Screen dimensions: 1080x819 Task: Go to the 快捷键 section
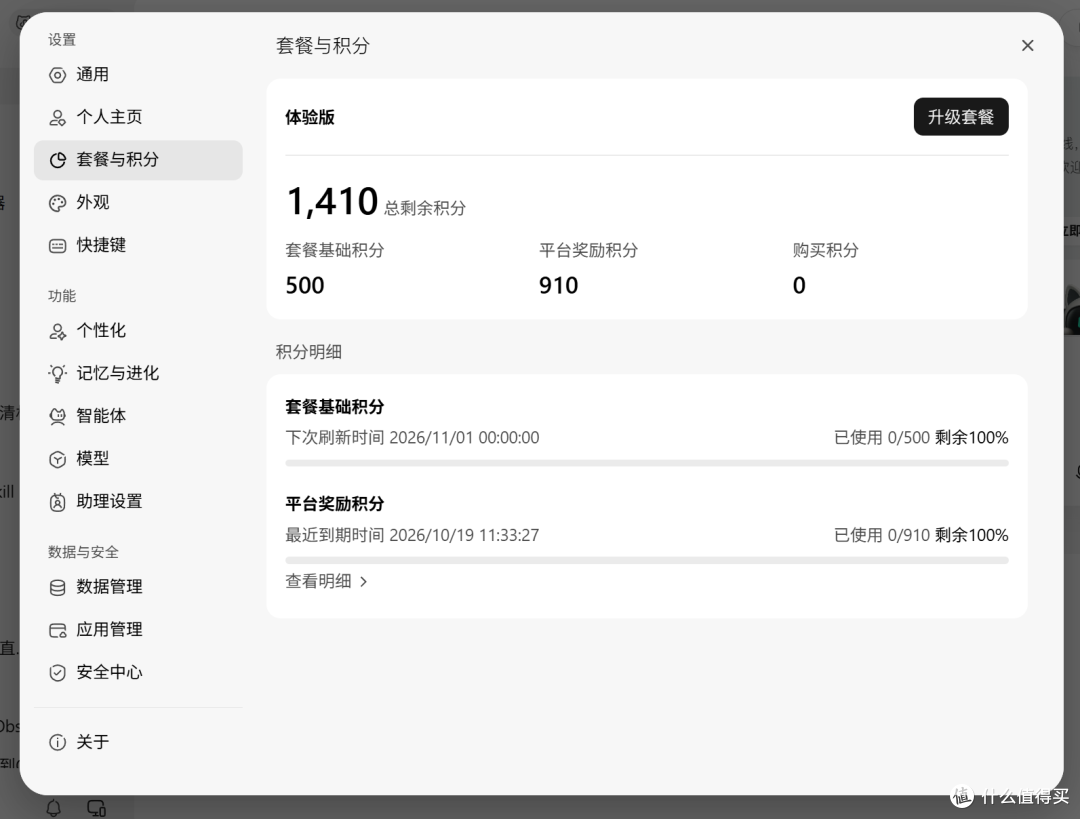(x=138, y=245)
